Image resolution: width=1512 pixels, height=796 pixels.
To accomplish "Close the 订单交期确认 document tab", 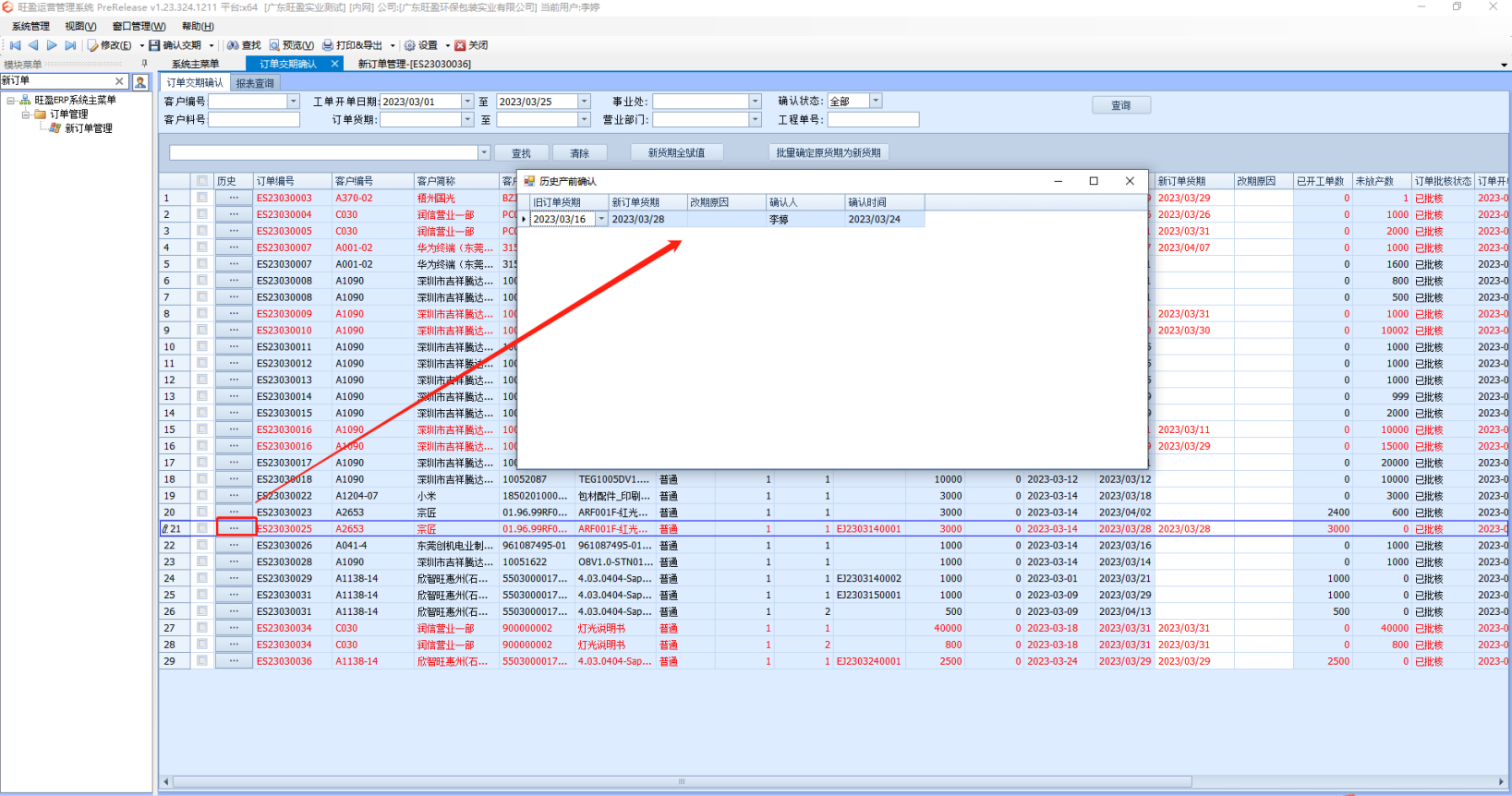I will (334, 64).
